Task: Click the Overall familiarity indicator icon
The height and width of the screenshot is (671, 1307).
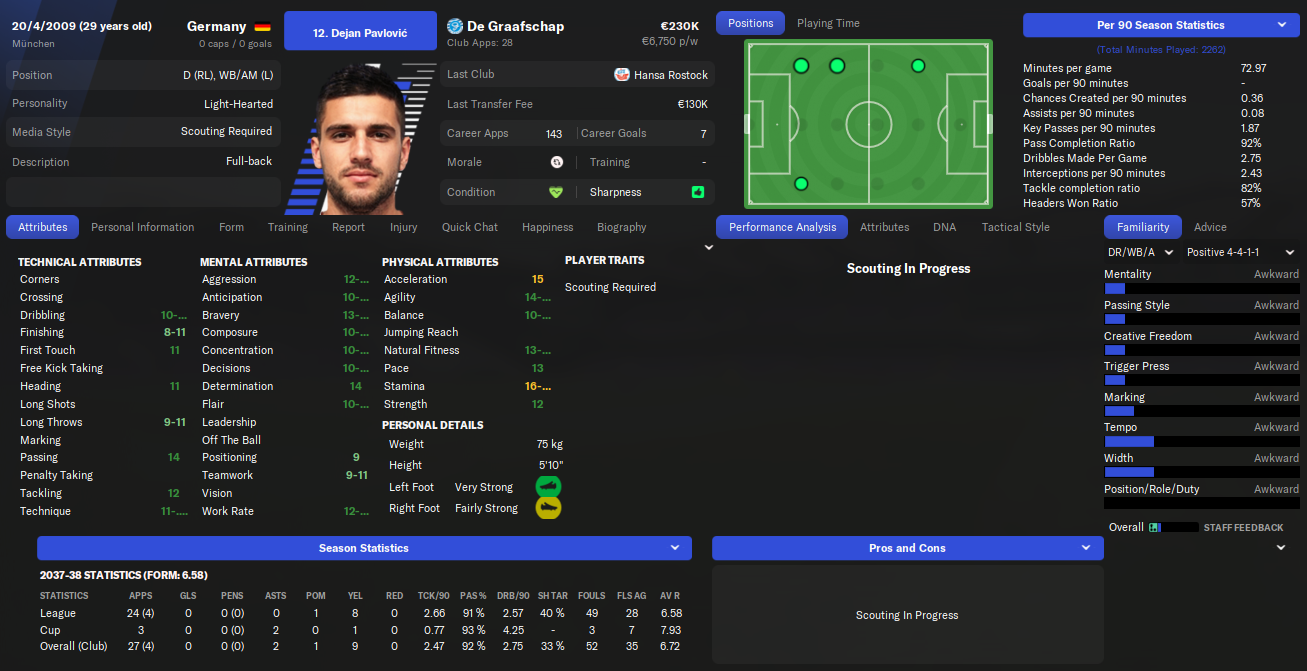Action: click(1155, 527)
